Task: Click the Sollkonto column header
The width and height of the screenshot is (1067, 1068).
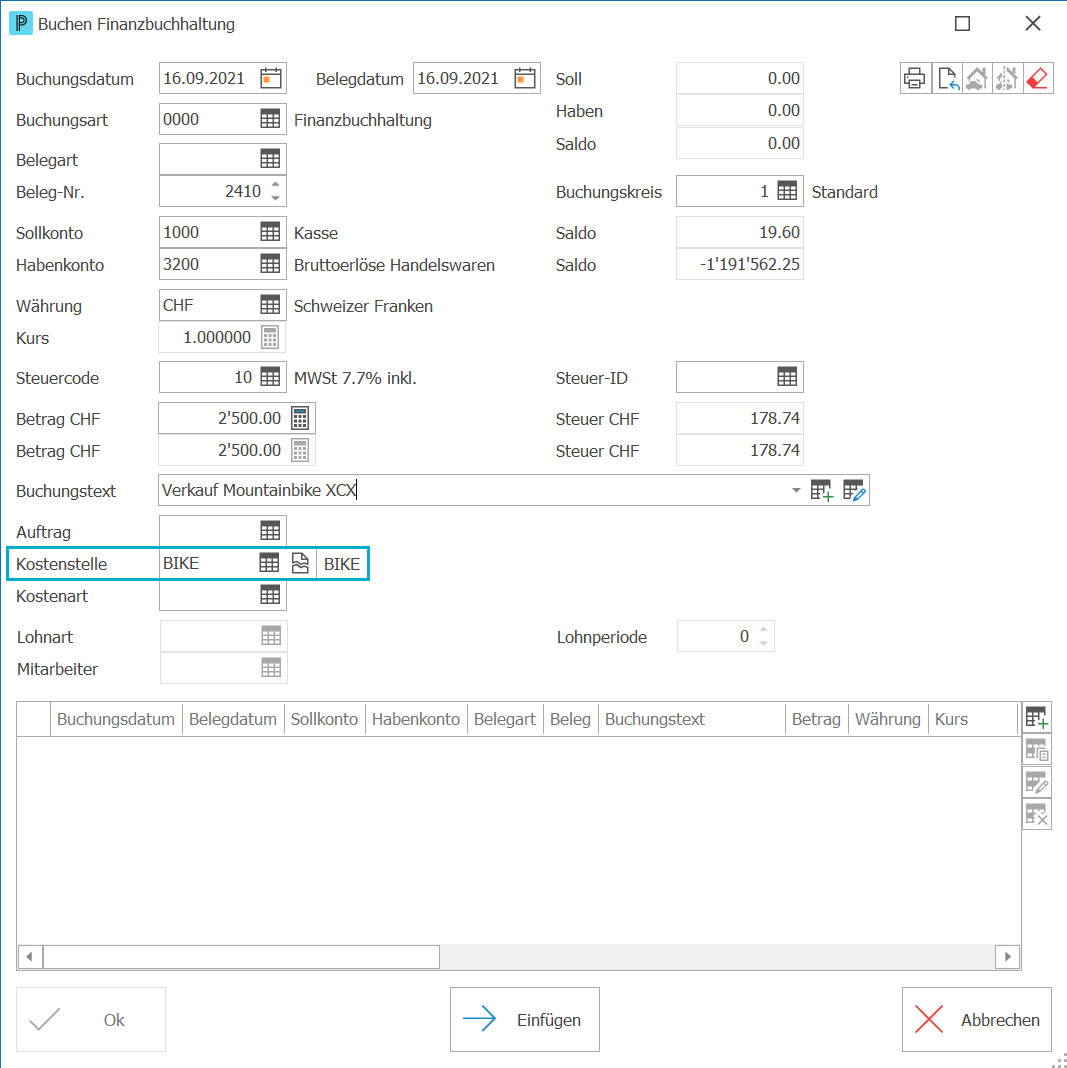Action: coord(325,719)
